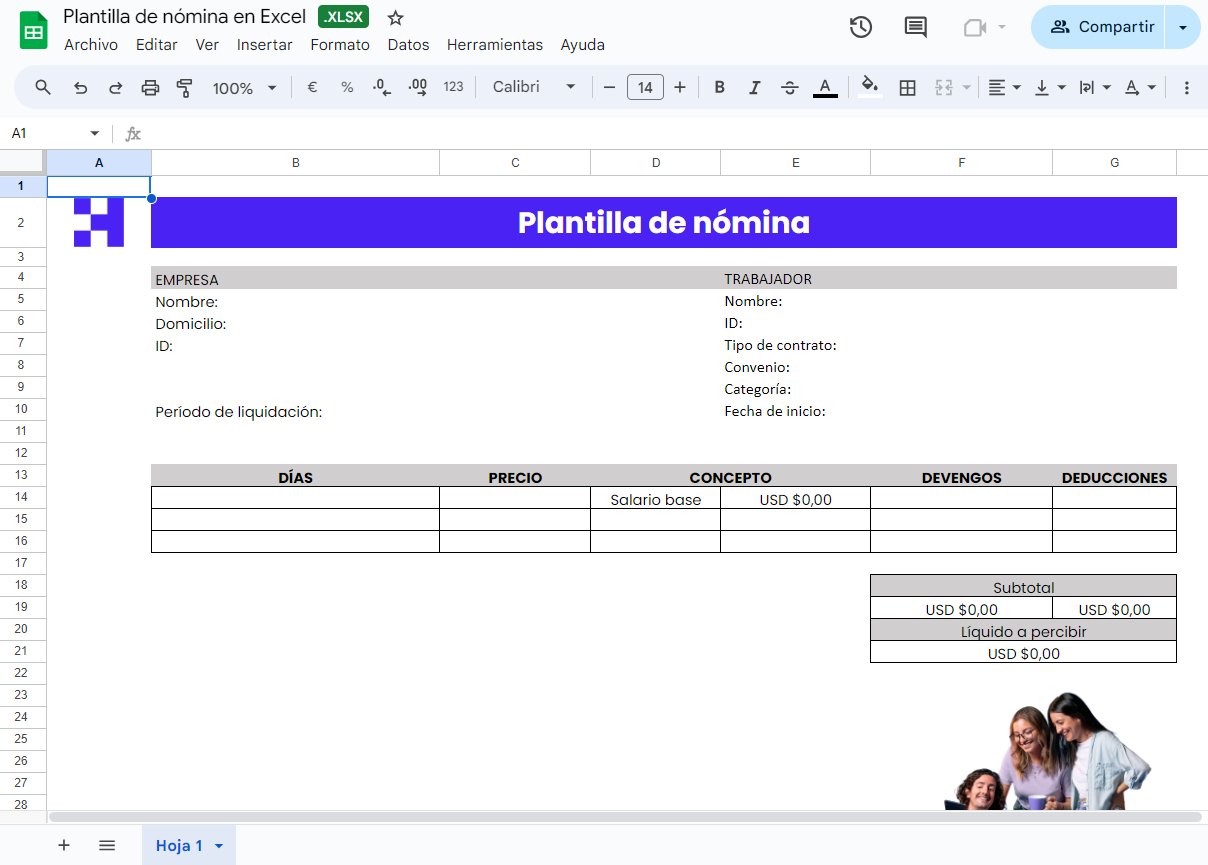Open version history

[861, 27]
